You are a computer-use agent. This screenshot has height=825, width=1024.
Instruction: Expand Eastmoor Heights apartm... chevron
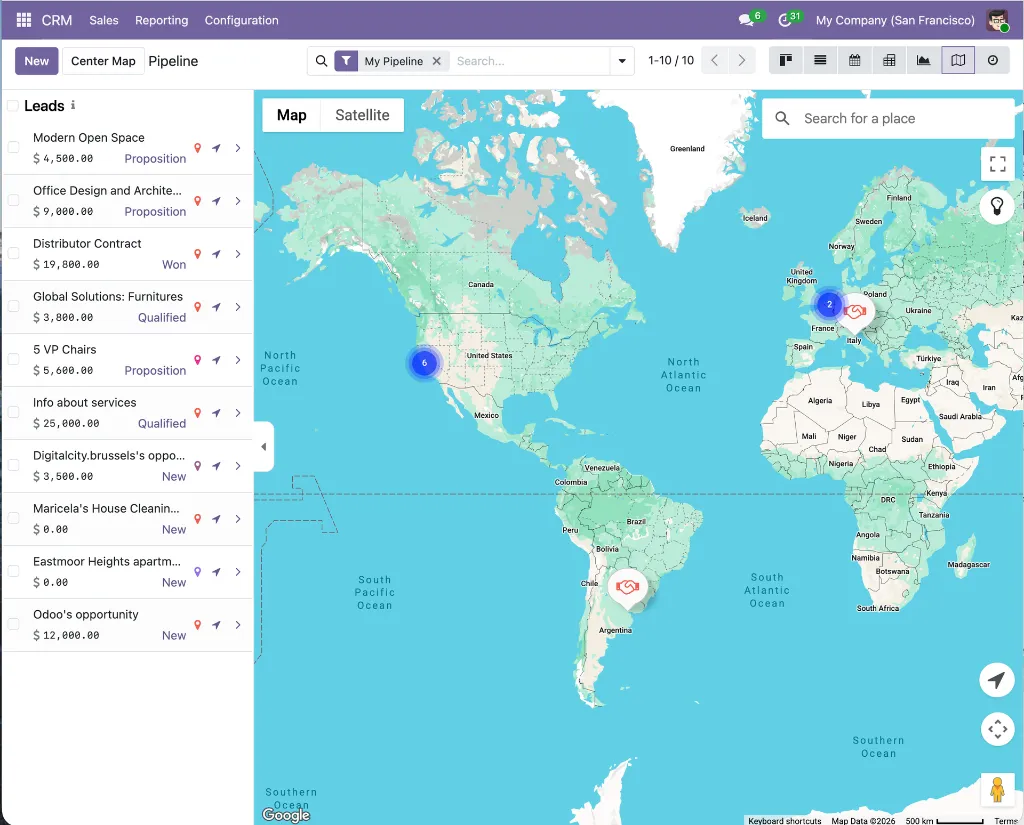(238, 572)
